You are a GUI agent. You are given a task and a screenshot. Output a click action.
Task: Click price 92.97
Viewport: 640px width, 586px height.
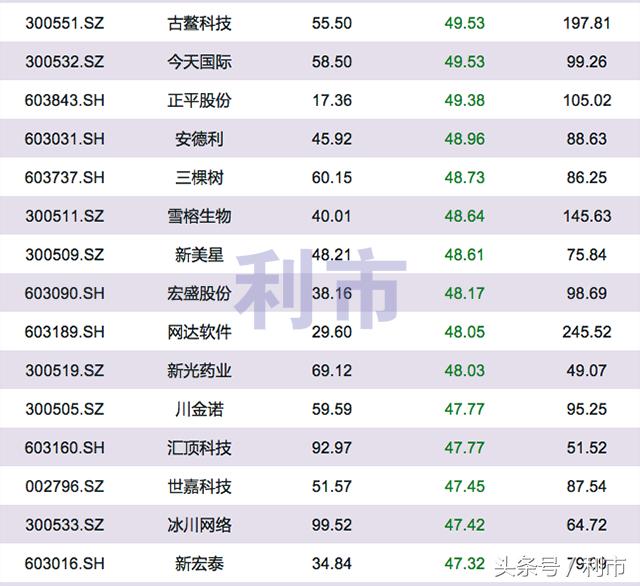[x=331, y=448]
